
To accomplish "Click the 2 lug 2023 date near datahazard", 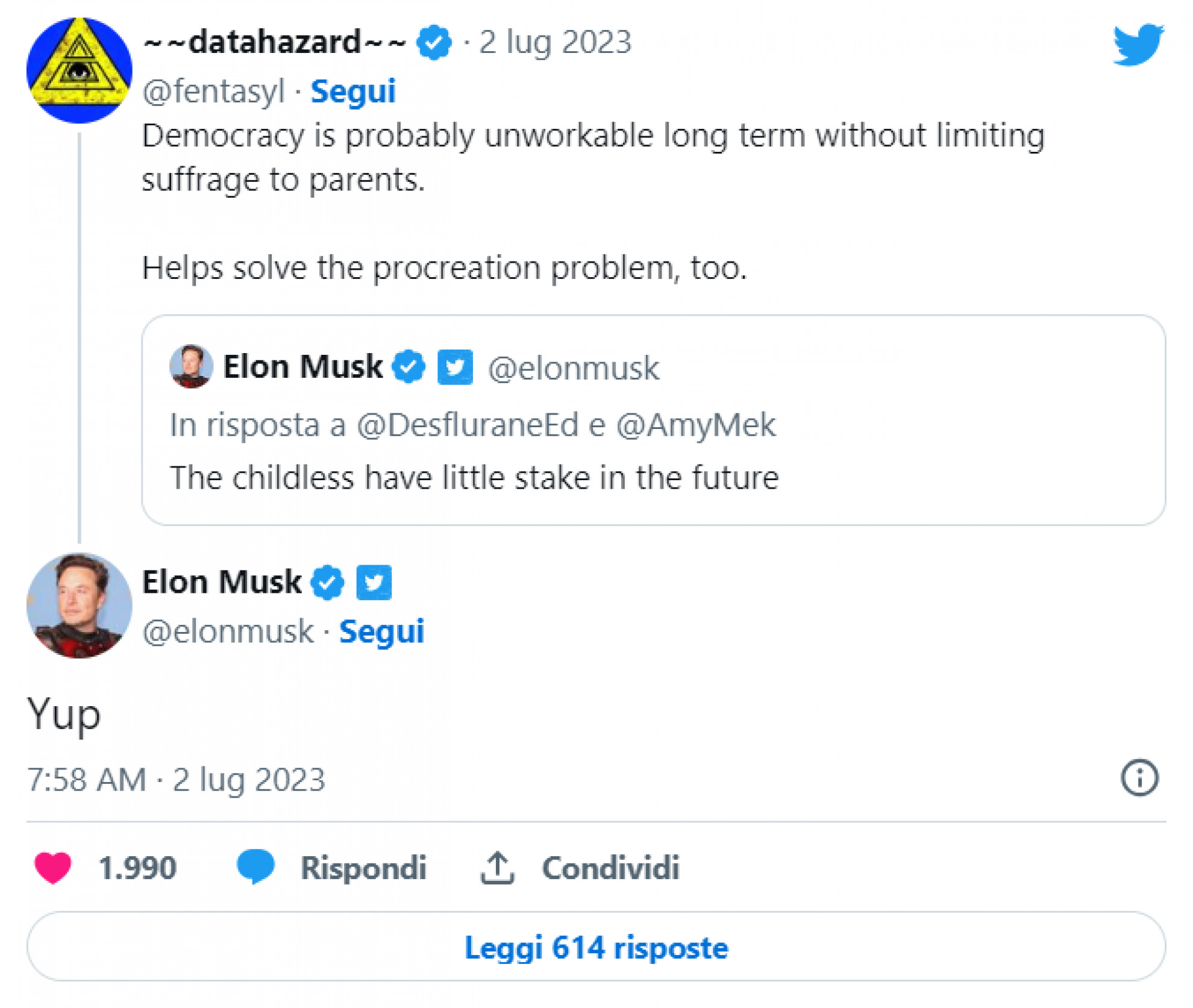I will (555, 42).
